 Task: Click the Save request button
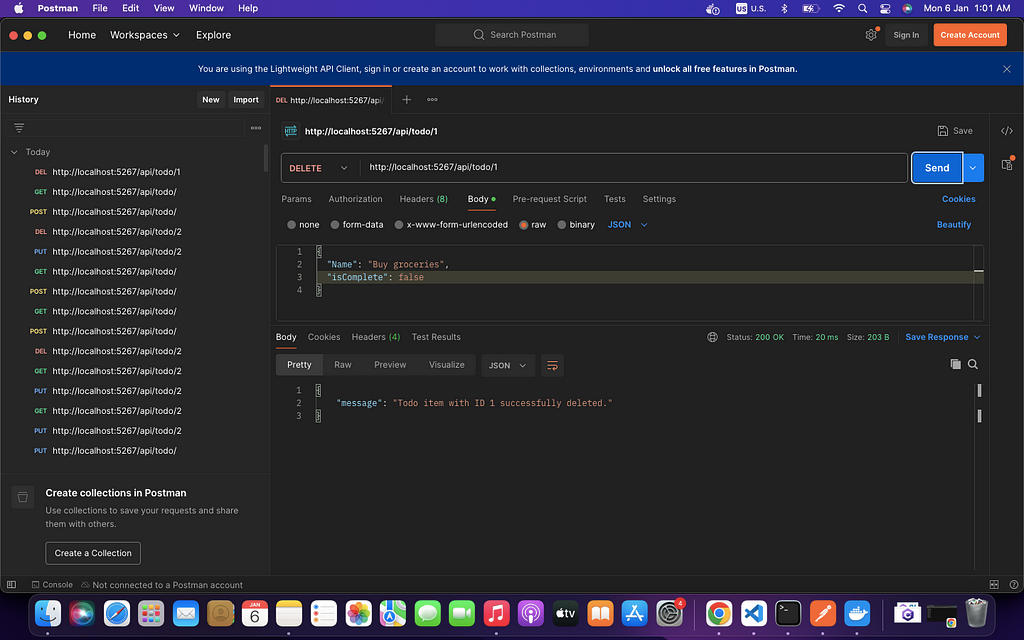pos(955,131)
